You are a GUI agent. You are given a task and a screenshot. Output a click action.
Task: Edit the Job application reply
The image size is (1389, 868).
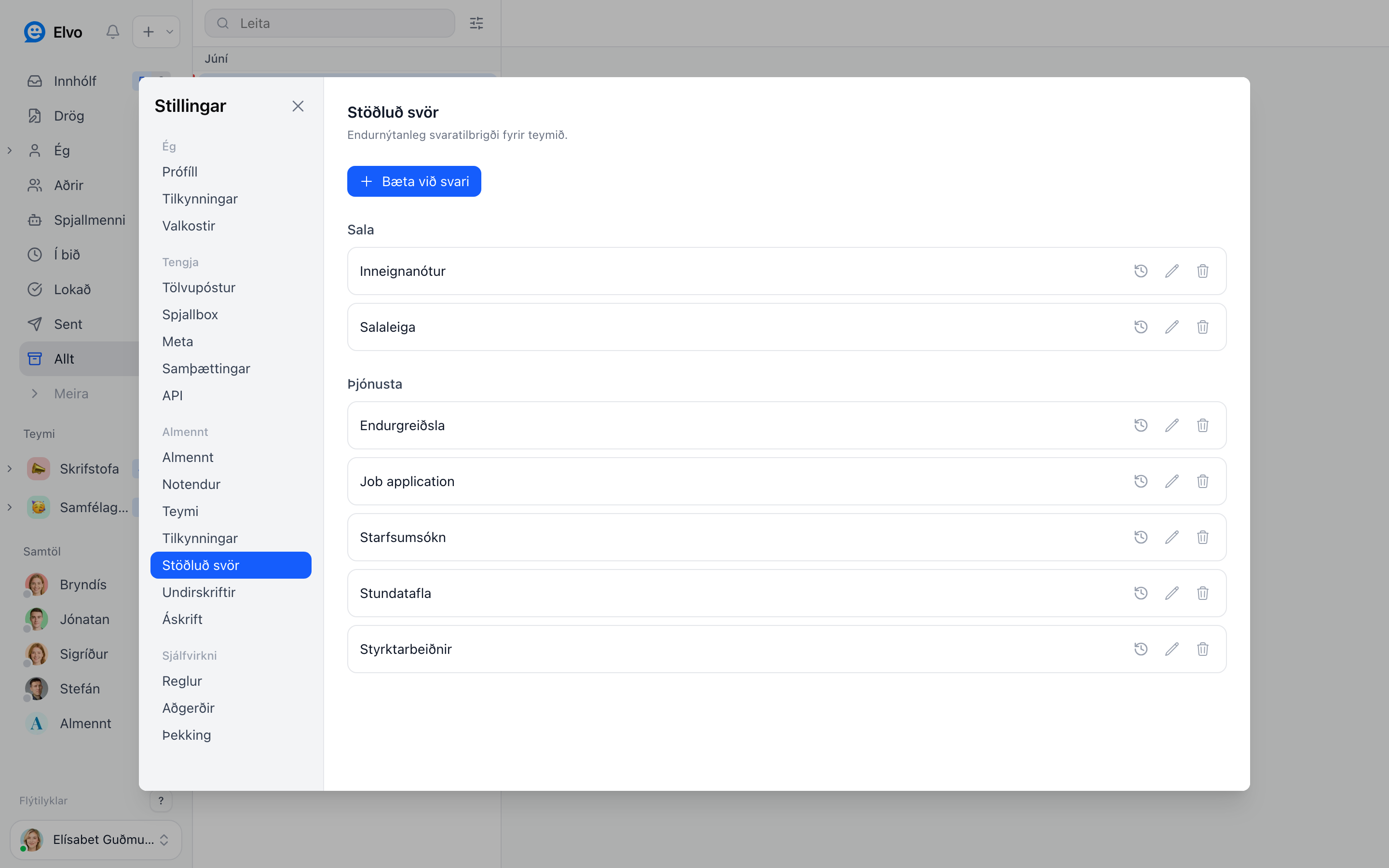(x=1171, y=481)
